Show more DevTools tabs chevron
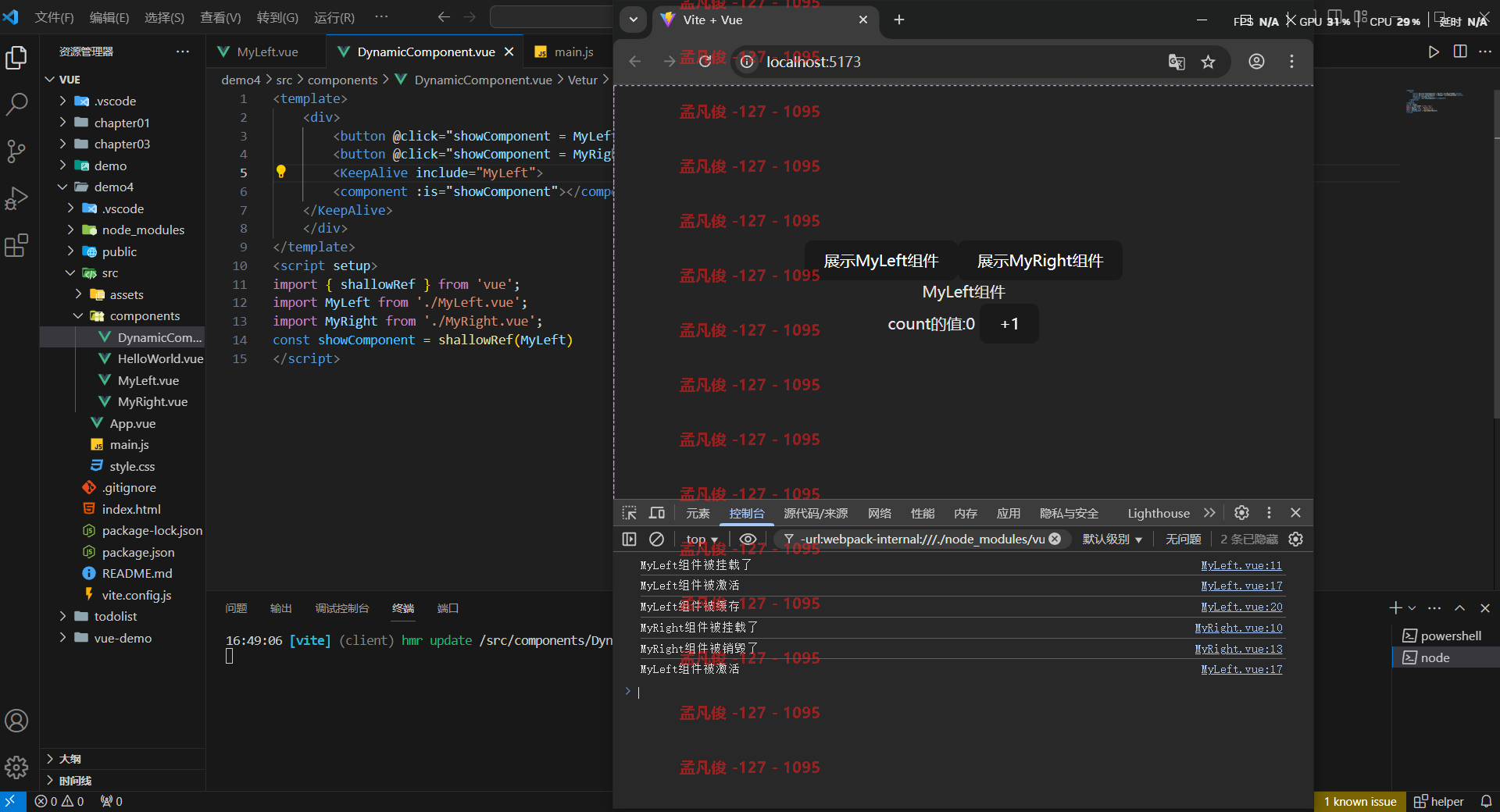 coord(1209,513)
